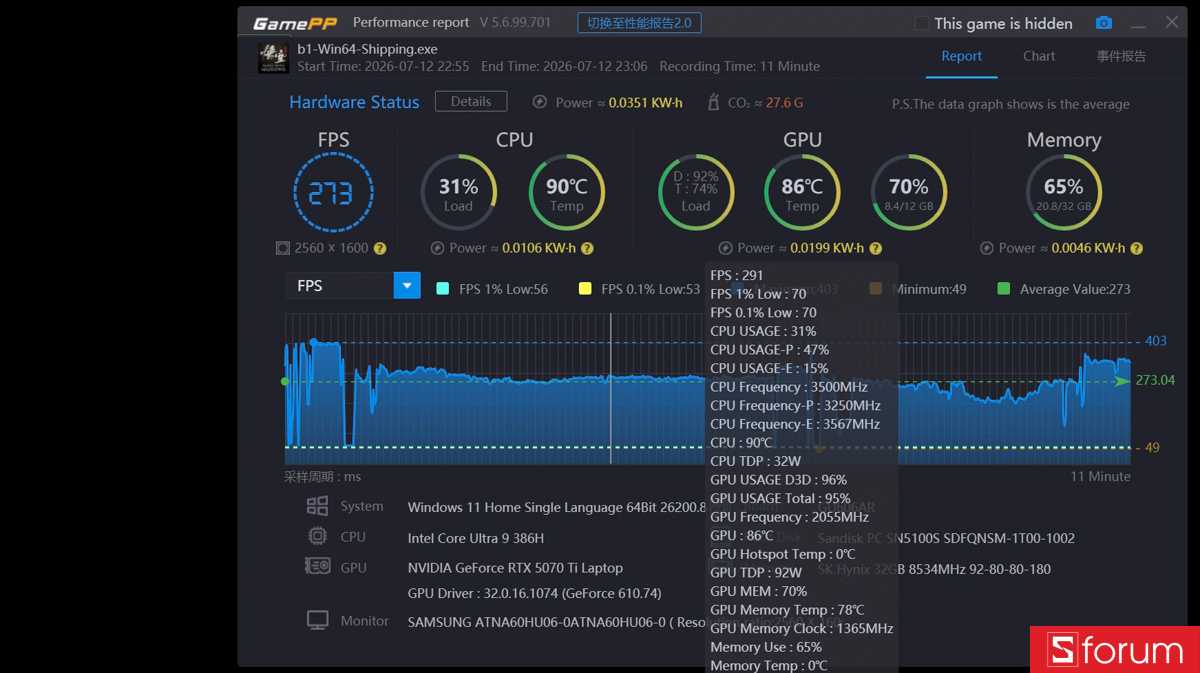This screenshot has width=1200, height=673.
Task: Click the Windows System icon in info list
Action: click(x=318, y=506)
